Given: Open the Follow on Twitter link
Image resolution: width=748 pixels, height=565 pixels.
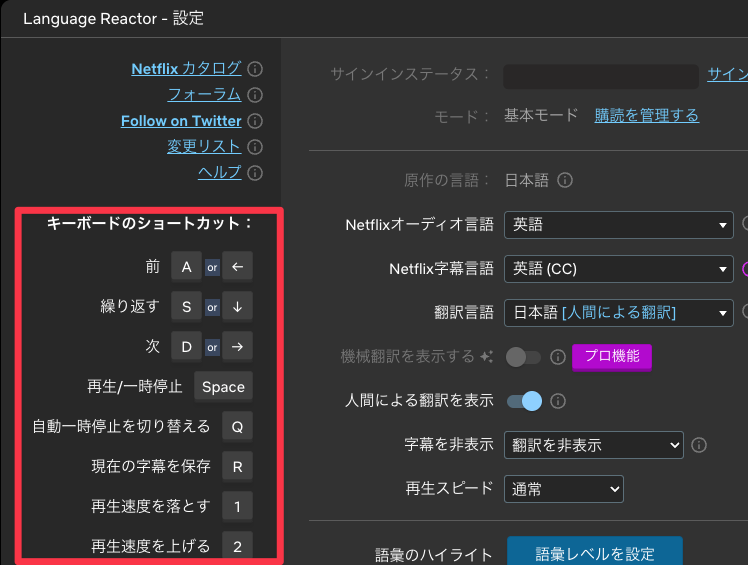Looking at the screenshot, I should pyautogui.click(x=181, y=121).
